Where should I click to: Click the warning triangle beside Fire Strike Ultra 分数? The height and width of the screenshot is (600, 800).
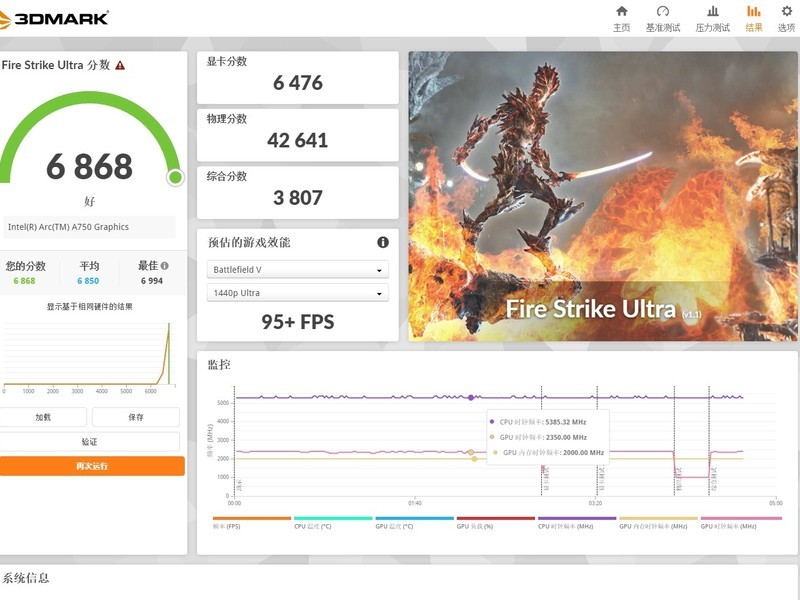(120, 65)
